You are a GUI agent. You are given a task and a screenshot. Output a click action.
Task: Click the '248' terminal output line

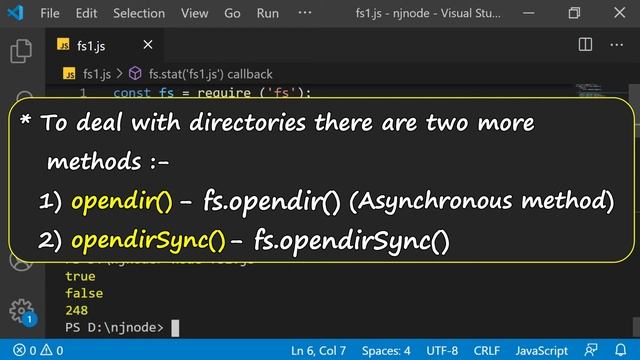click(77, 310)
